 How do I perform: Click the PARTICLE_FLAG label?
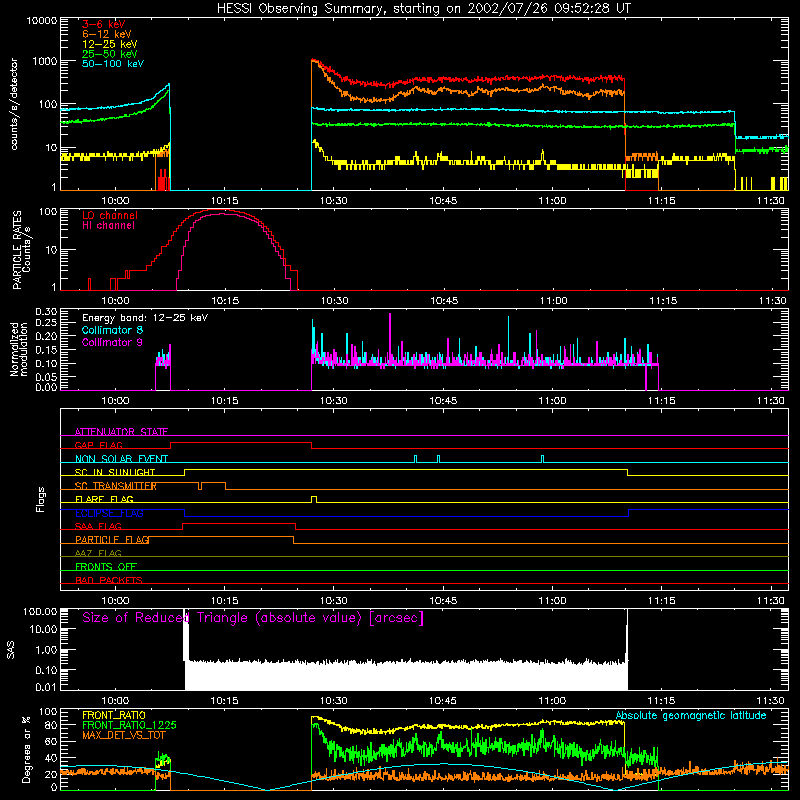(112, 539)
